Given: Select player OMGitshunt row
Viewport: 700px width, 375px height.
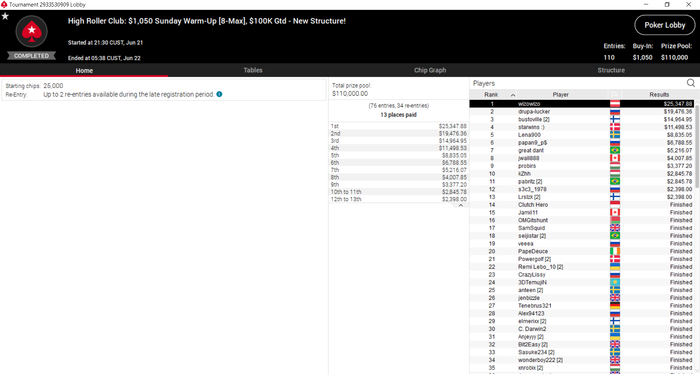Looking at the screenshot, I should (582, 220).
